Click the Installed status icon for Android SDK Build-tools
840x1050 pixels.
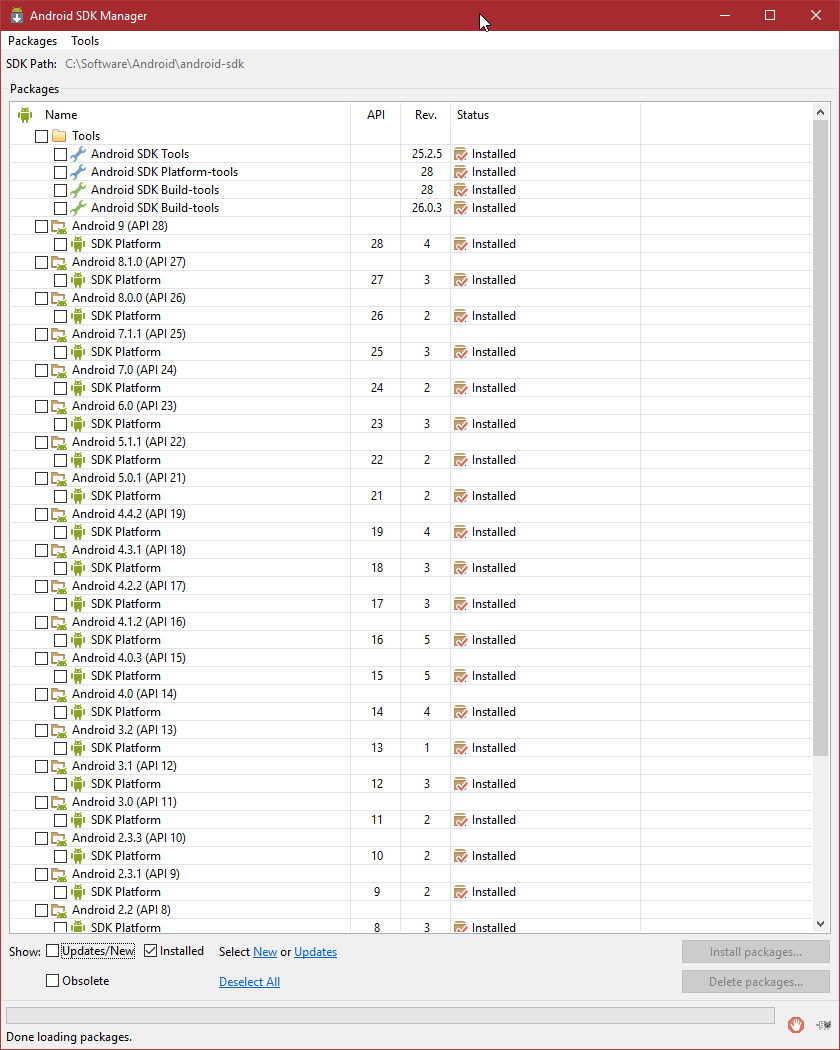(x=461, y=189)
